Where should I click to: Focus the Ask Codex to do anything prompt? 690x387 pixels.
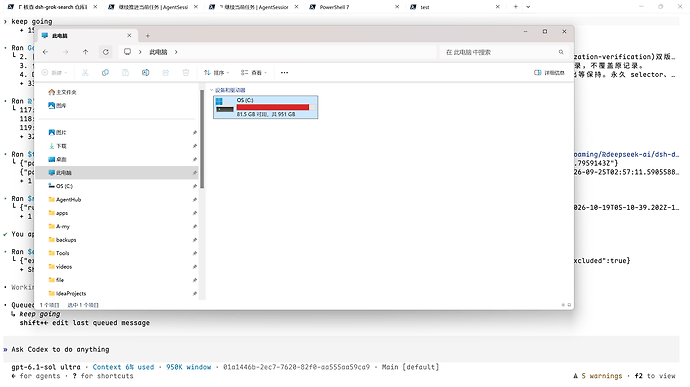pos(341,350)
